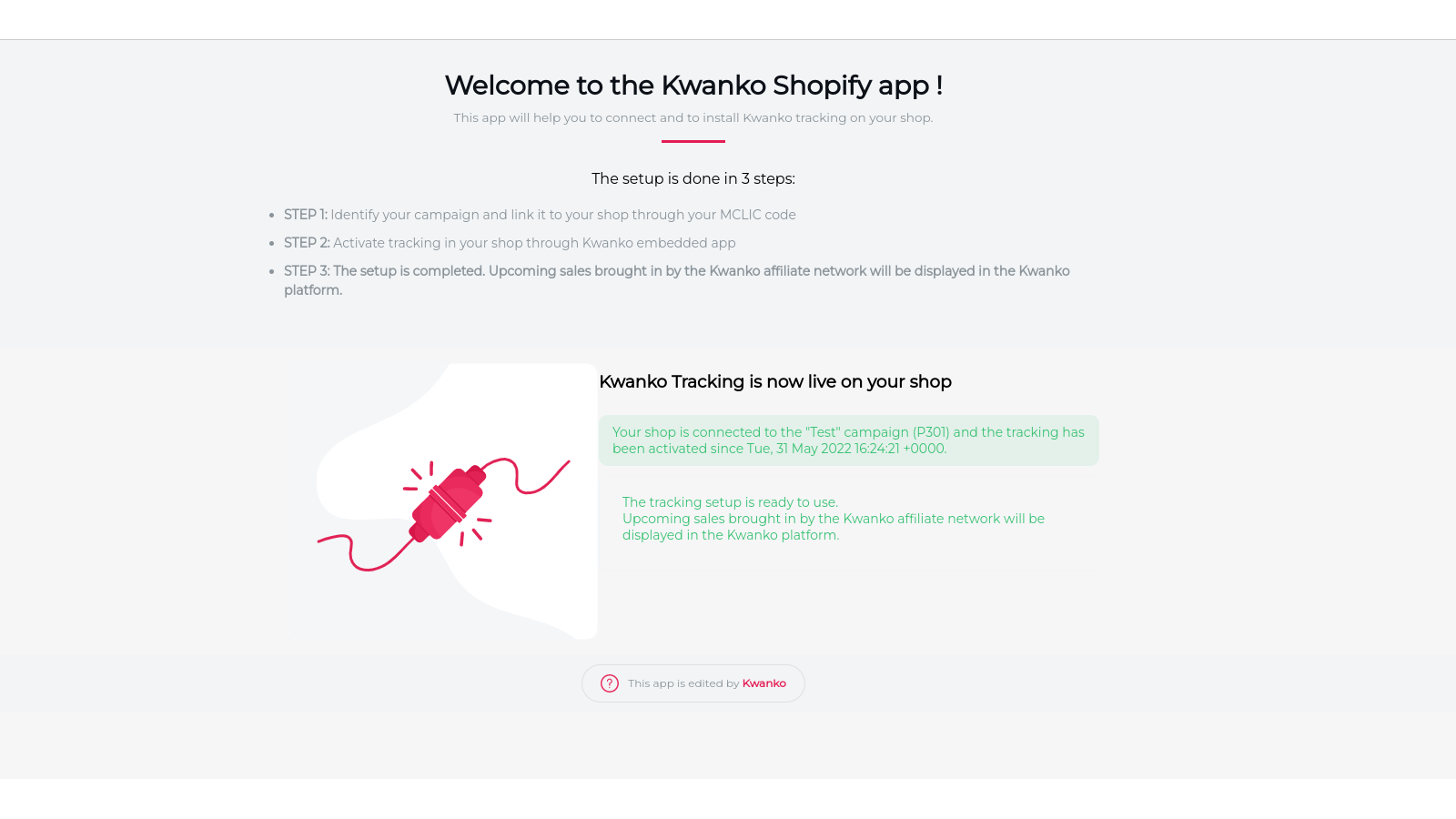
Task: Click the "This app is edited by" text
Action: [x=682, y=683]
